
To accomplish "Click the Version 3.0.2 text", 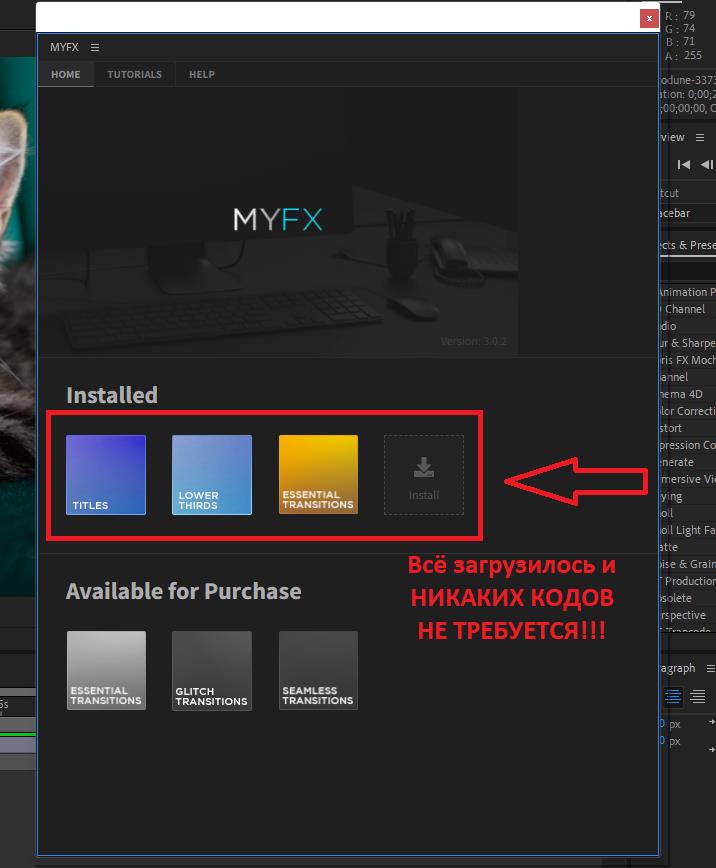I will (x=473, y=342).
